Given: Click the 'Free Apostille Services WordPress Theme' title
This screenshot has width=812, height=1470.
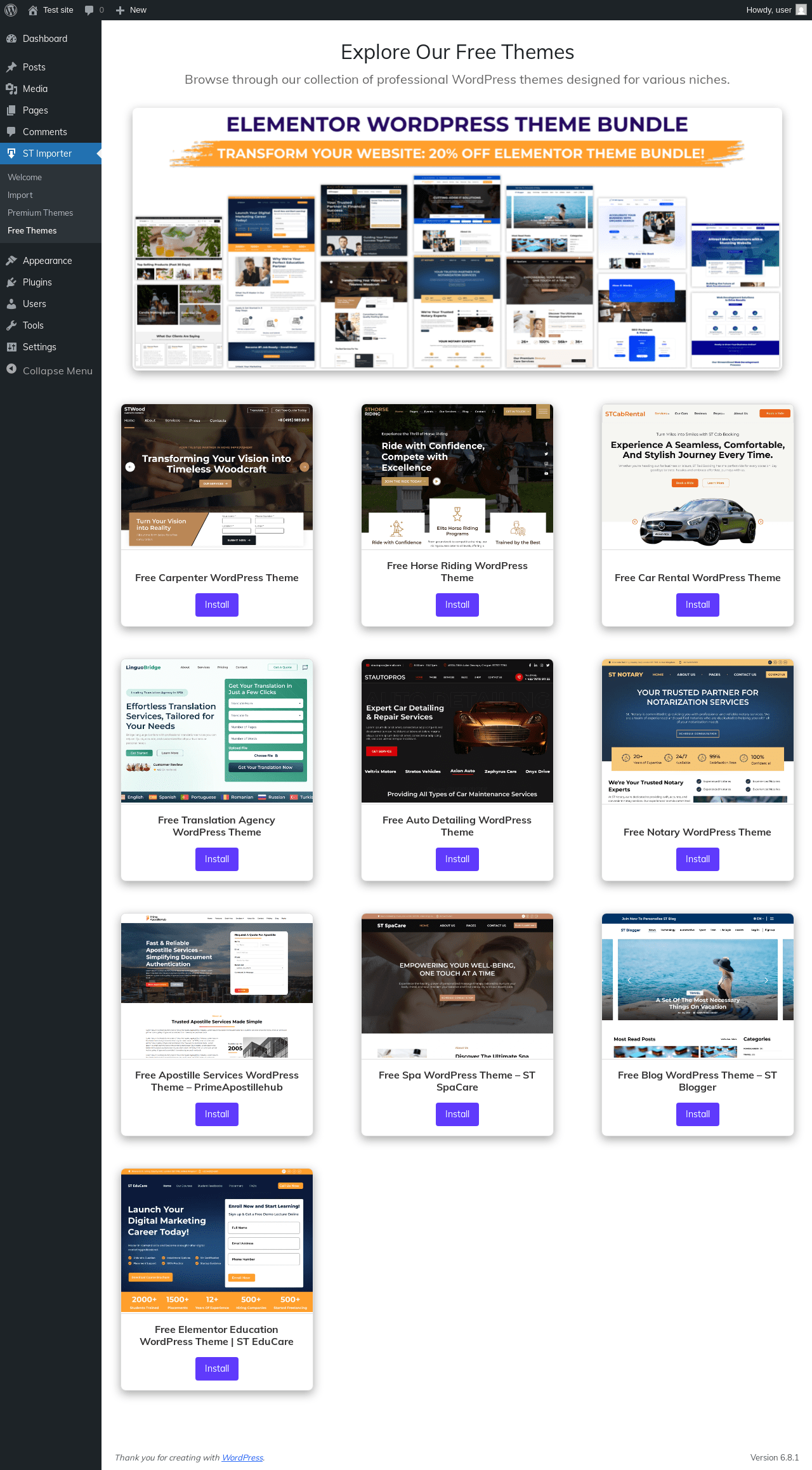Looking at the screenshot, I should tap(217, 1081).
